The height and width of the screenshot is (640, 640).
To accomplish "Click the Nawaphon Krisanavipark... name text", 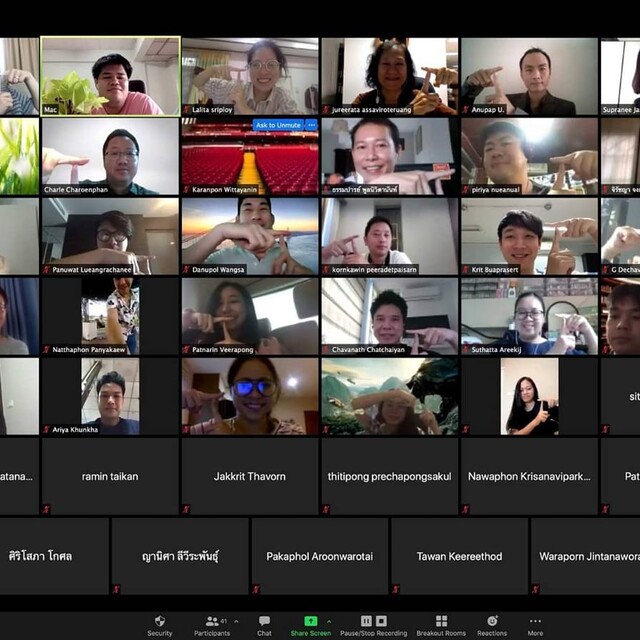I will (x=529, y=476).
